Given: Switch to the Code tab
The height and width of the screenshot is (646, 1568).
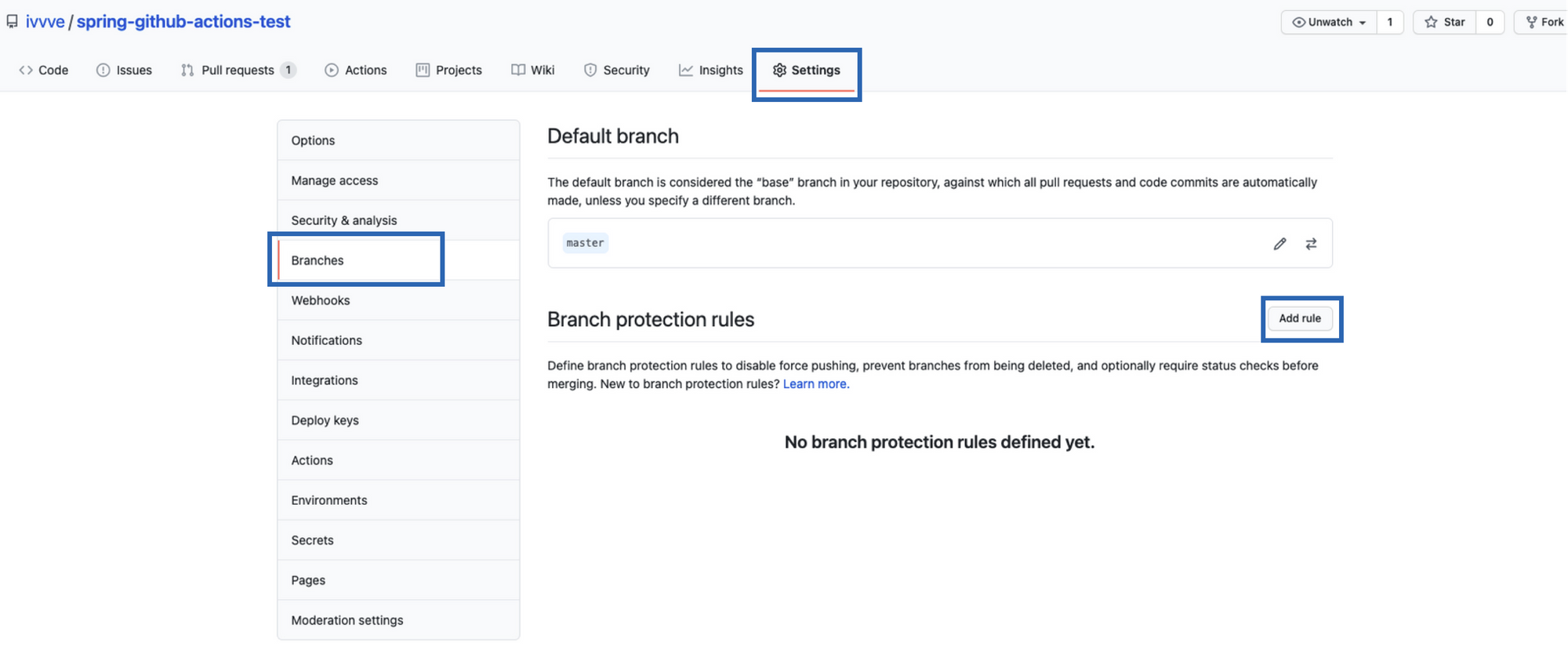Looking at the screenshot, I should point(44,70).
